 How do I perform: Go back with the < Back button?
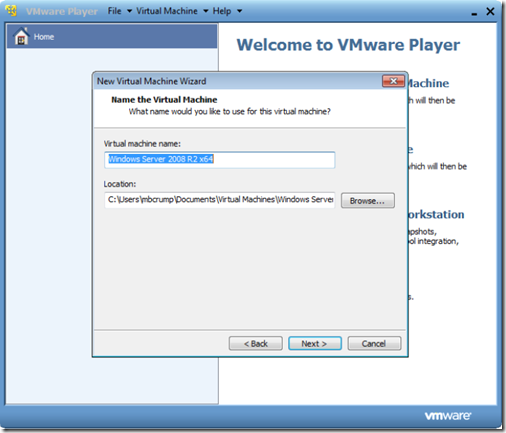point(256,343)
